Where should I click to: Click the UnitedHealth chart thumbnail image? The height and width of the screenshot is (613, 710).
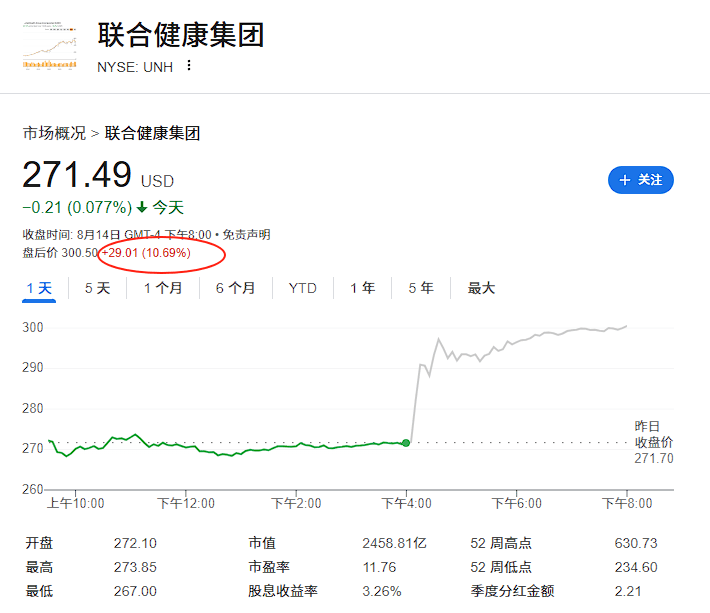coord(49,45)
